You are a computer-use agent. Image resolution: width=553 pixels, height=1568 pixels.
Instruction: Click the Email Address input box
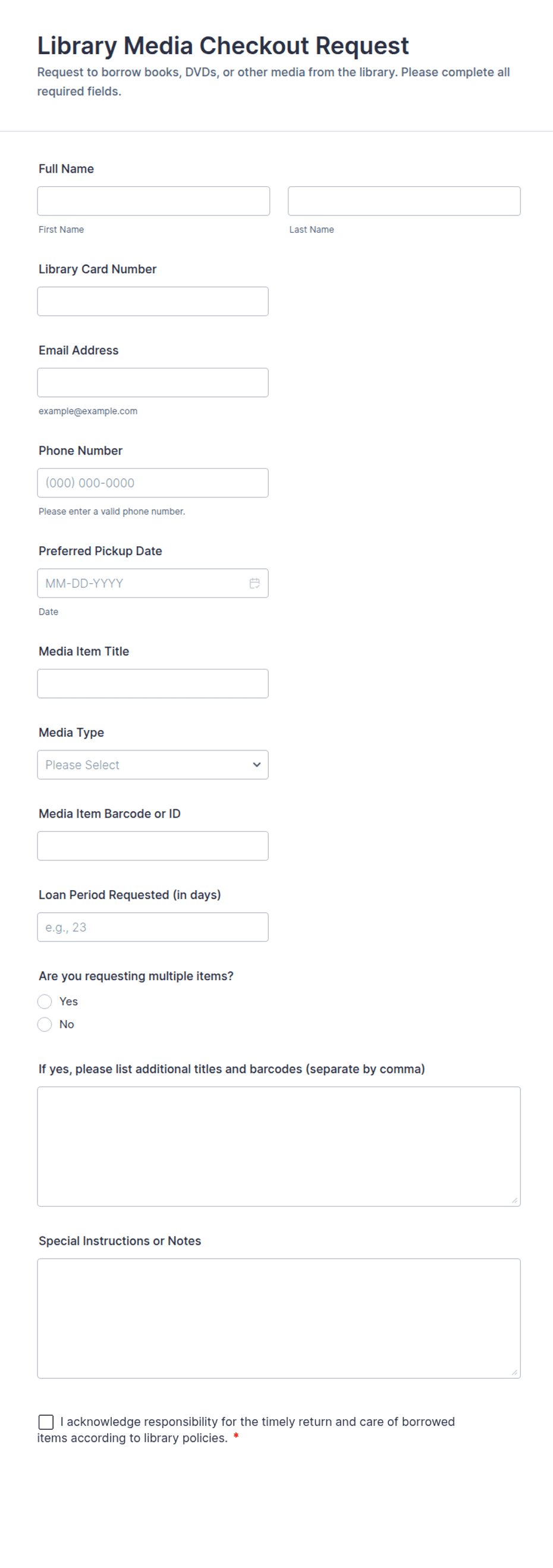point(153,382)
